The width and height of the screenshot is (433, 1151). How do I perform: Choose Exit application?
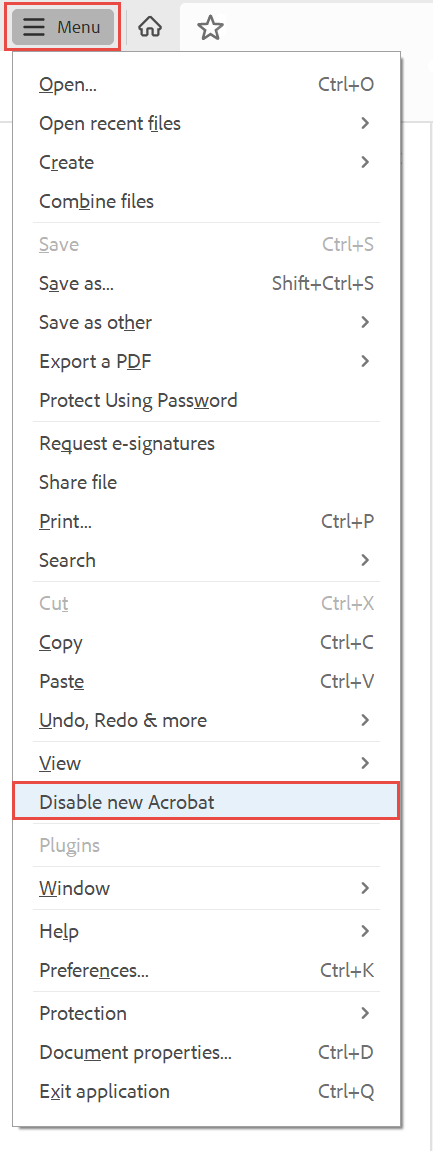click(x=207, y=1091)
